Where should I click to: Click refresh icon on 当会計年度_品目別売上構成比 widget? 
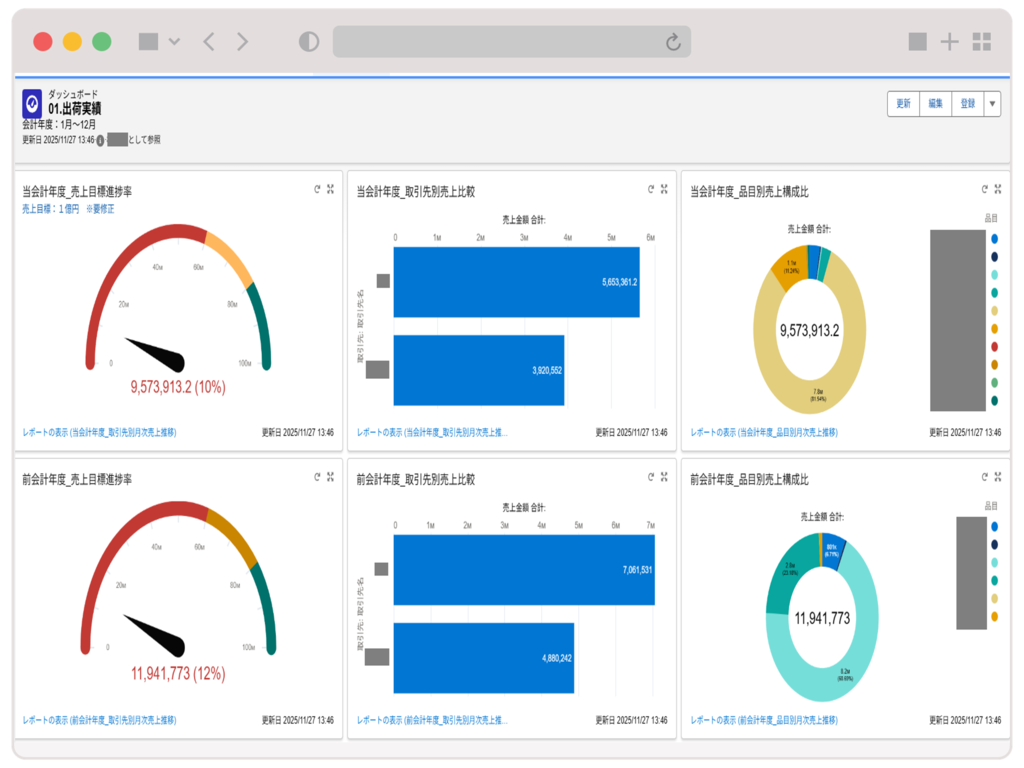(985, 188)
